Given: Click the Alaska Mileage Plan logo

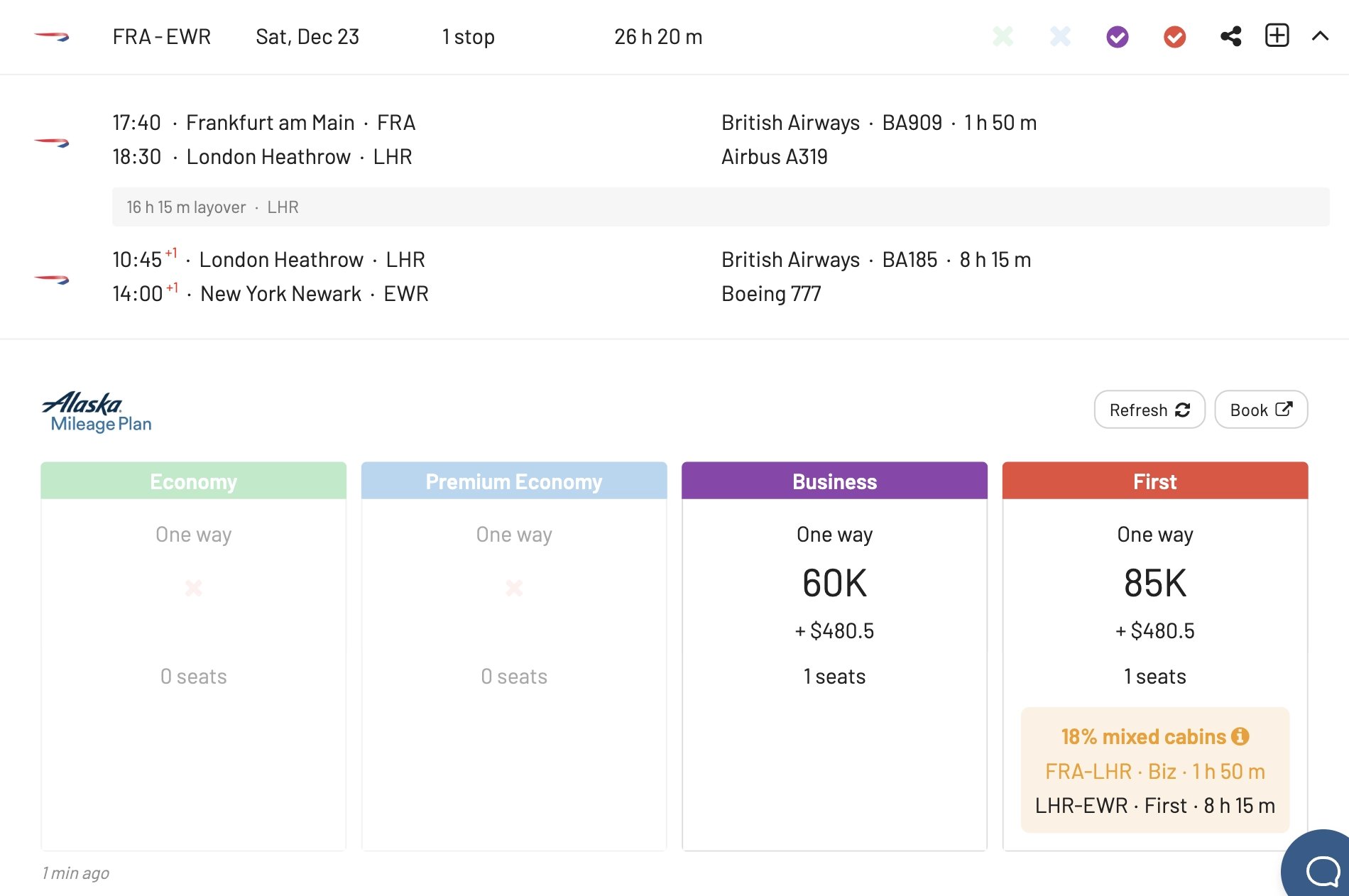Looking at the screenshot, I should (97, 412).
